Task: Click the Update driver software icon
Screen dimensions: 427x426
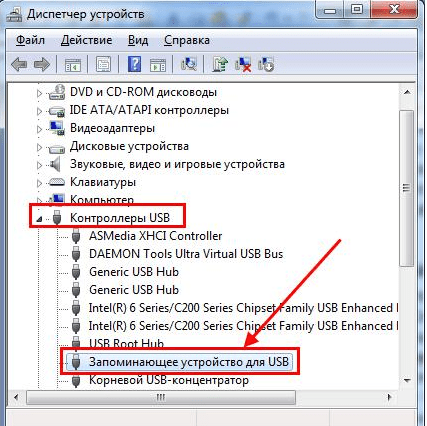Action: [220, 64]
